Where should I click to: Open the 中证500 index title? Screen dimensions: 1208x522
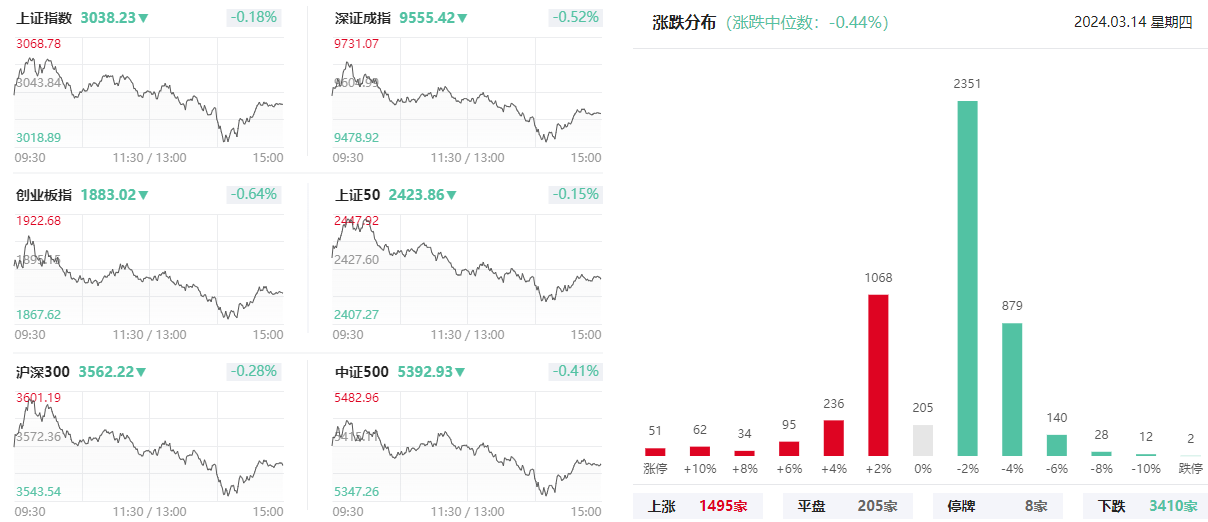tap(362, 373)
